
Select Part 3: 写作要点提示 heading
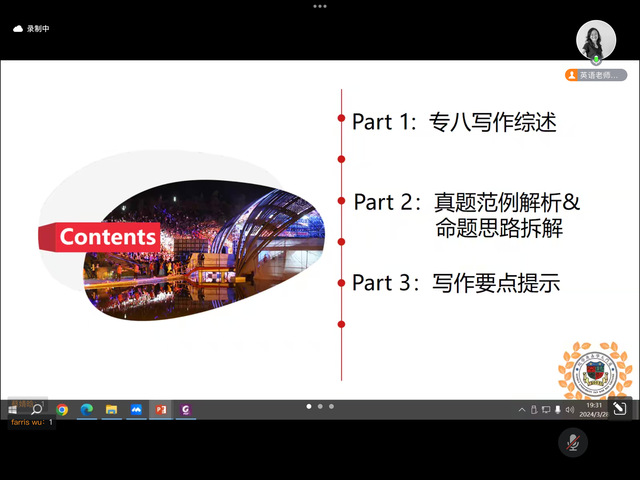(x=455, y=283)
